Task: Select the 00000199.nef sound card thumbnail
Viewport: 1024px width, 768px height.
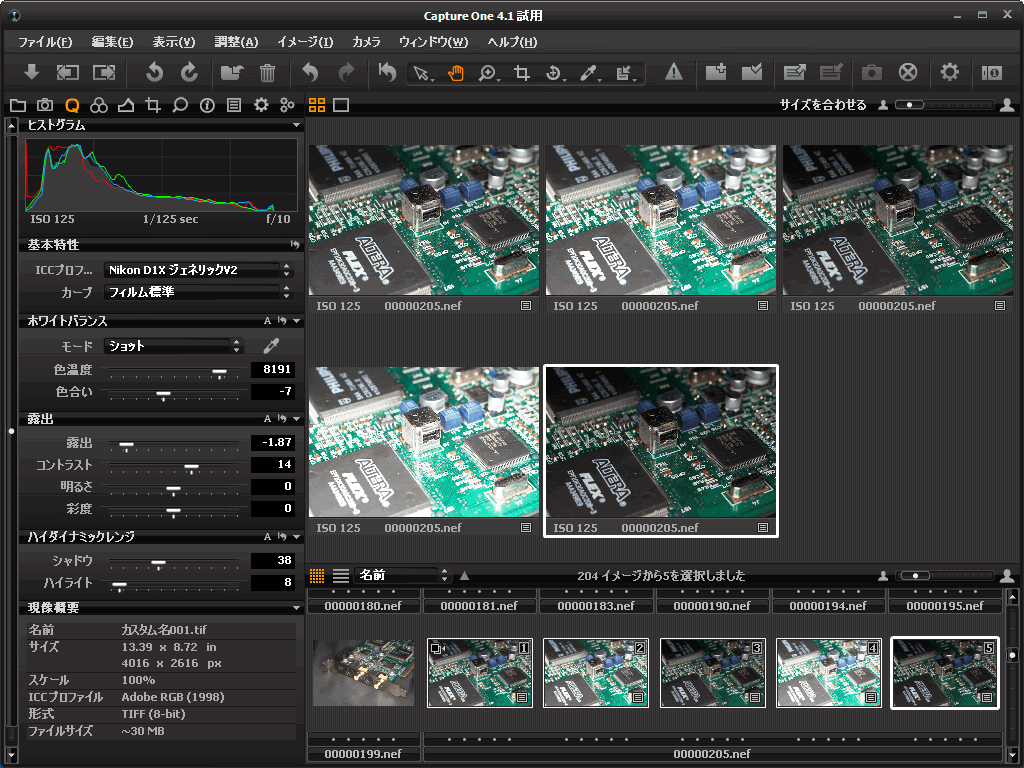Action: [x=363, y=673]
